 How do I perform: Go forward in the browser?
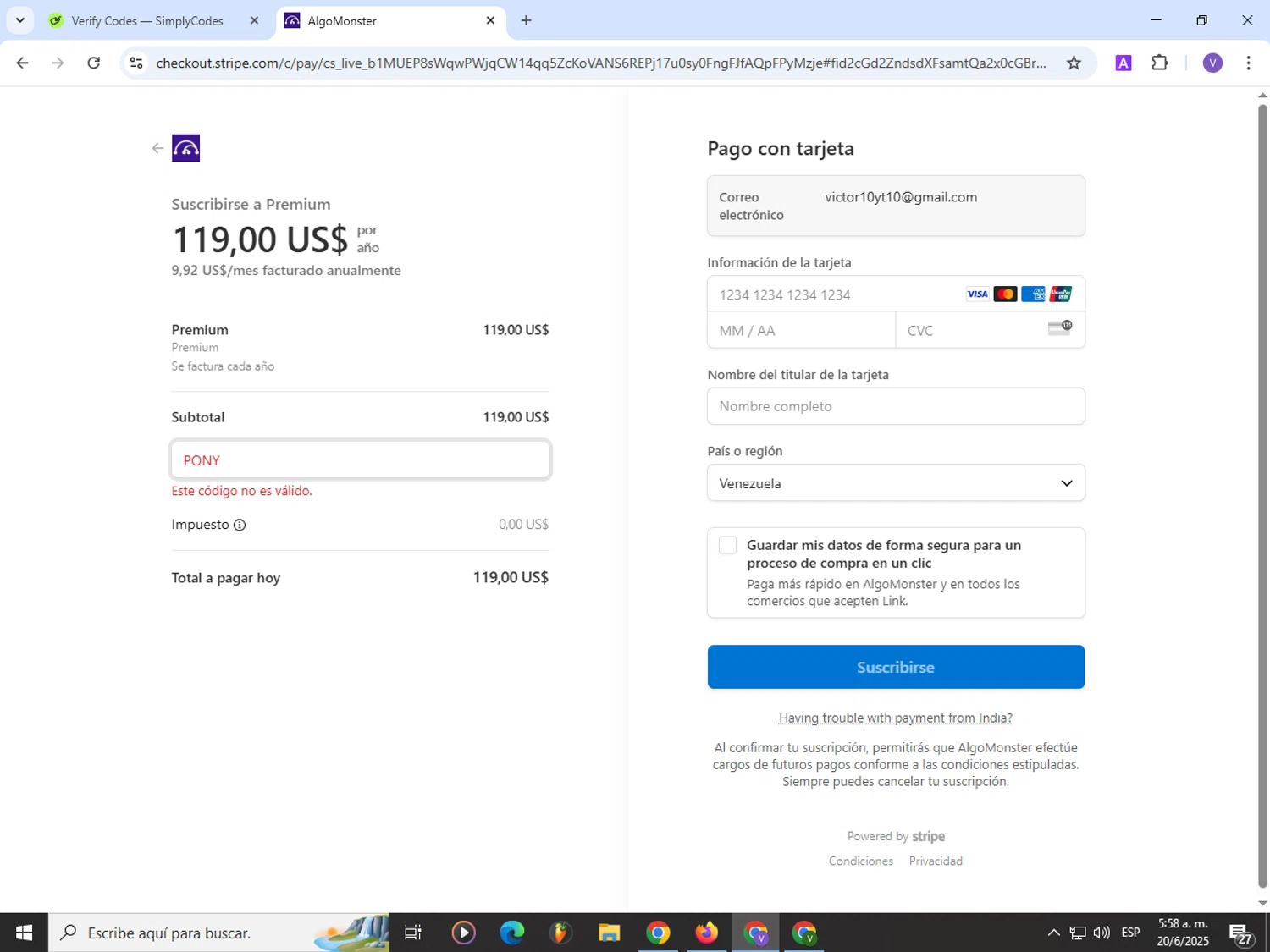[x=58, y=63]
